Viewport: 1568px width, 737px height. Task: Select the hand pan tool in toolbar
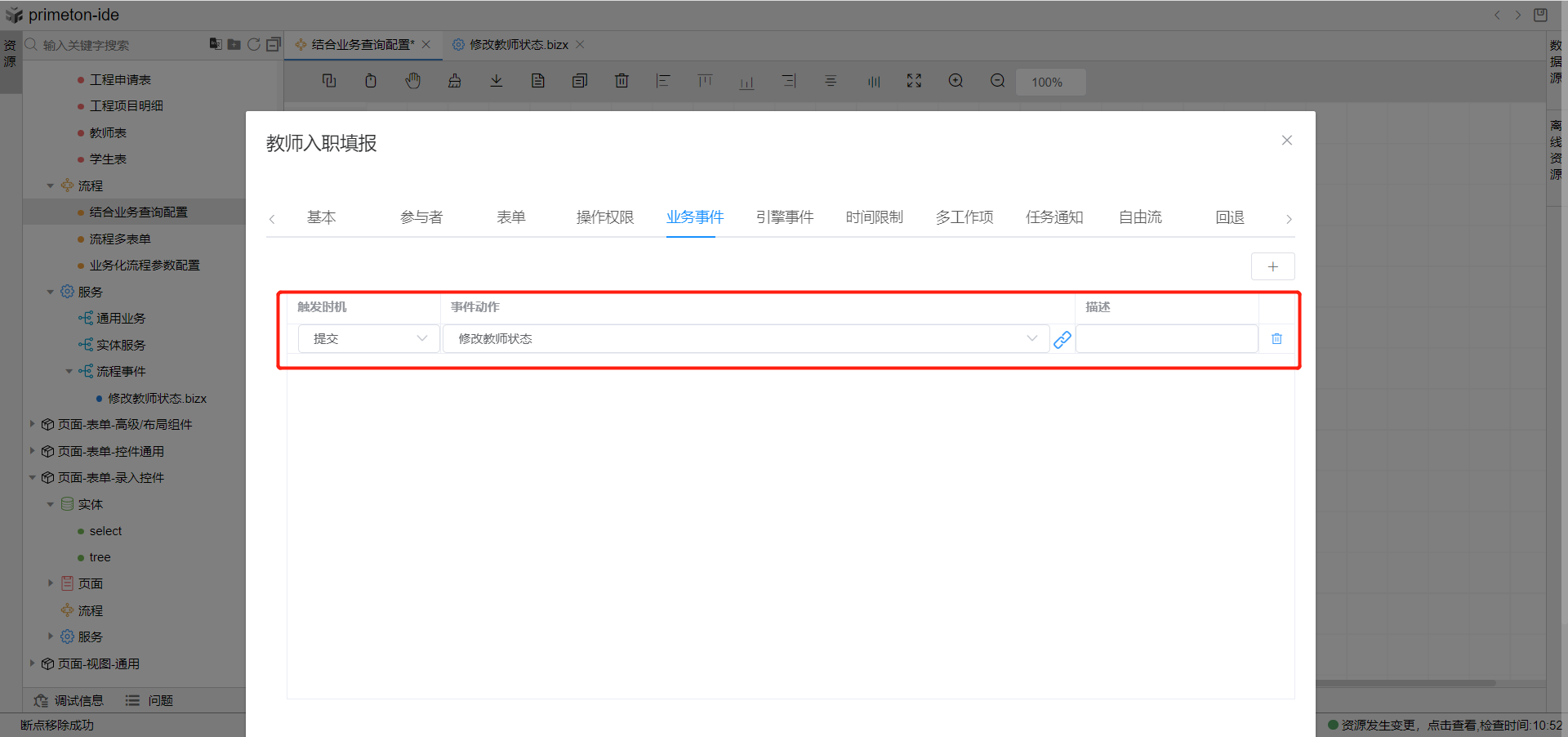412,81
